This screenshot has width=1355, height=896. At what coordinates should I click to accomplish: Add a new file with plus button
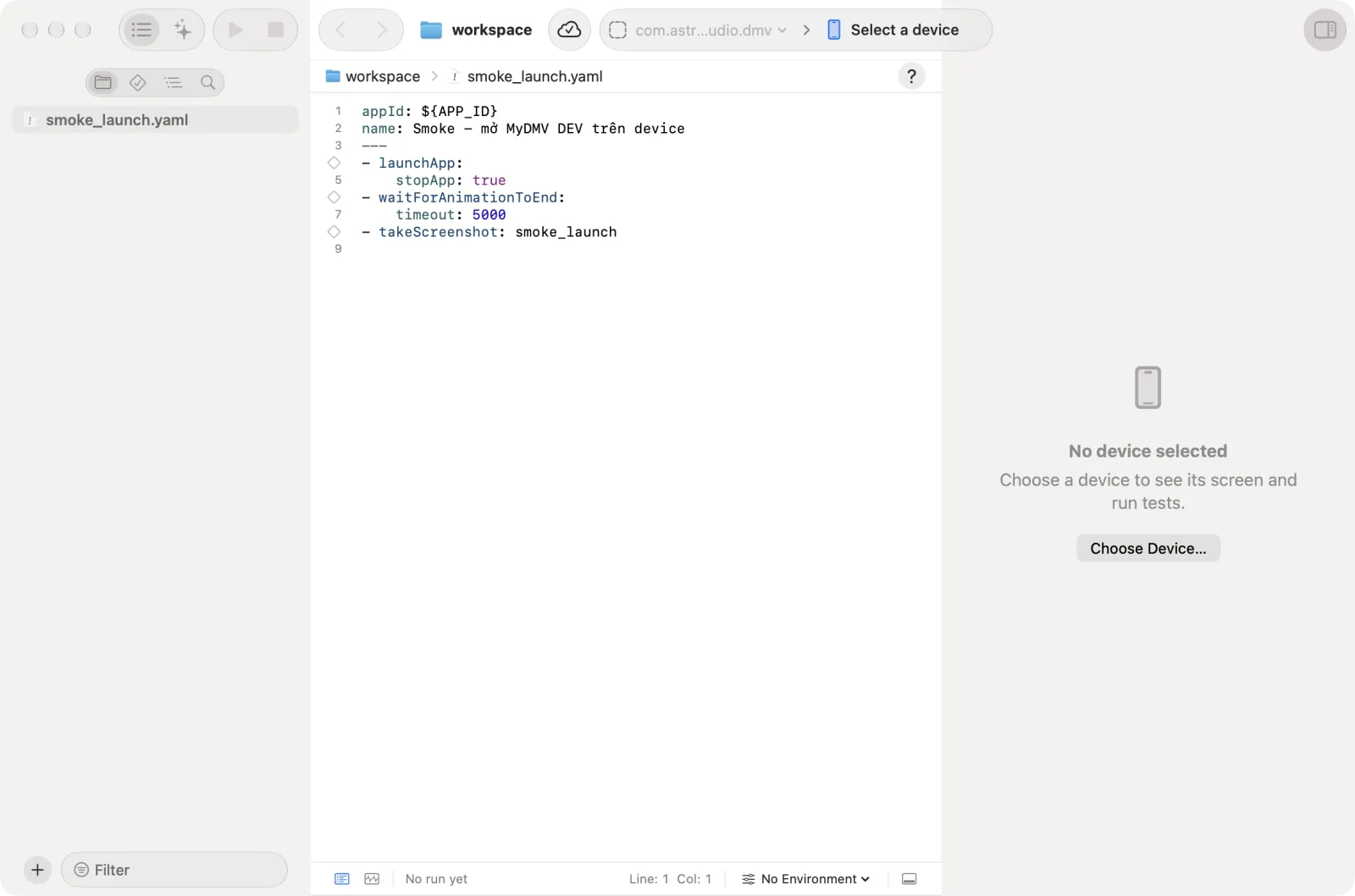click(x=37, y=870)
